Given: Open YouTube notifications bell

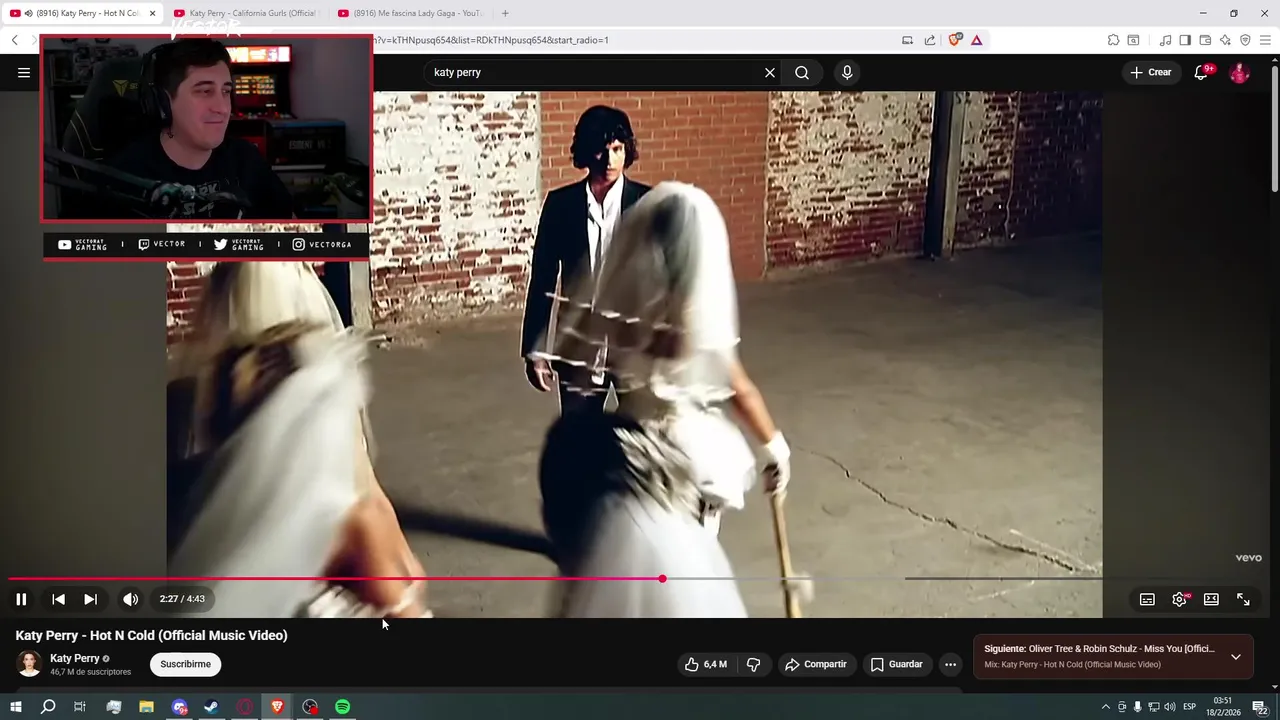Looking at the screenshot, I should pyautogui.click(x=1202, y=72).
